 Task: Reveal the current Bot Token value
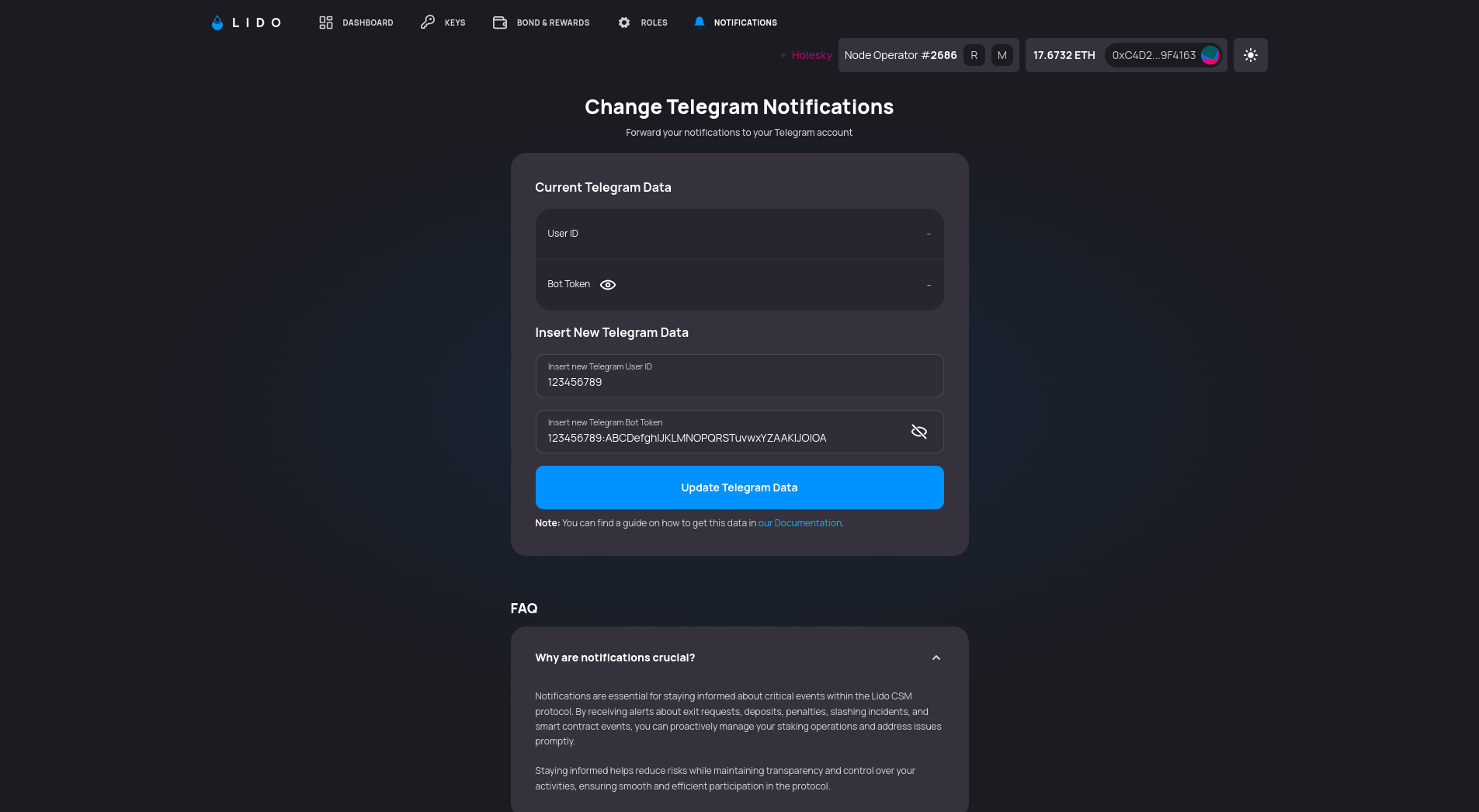[607, 284]
